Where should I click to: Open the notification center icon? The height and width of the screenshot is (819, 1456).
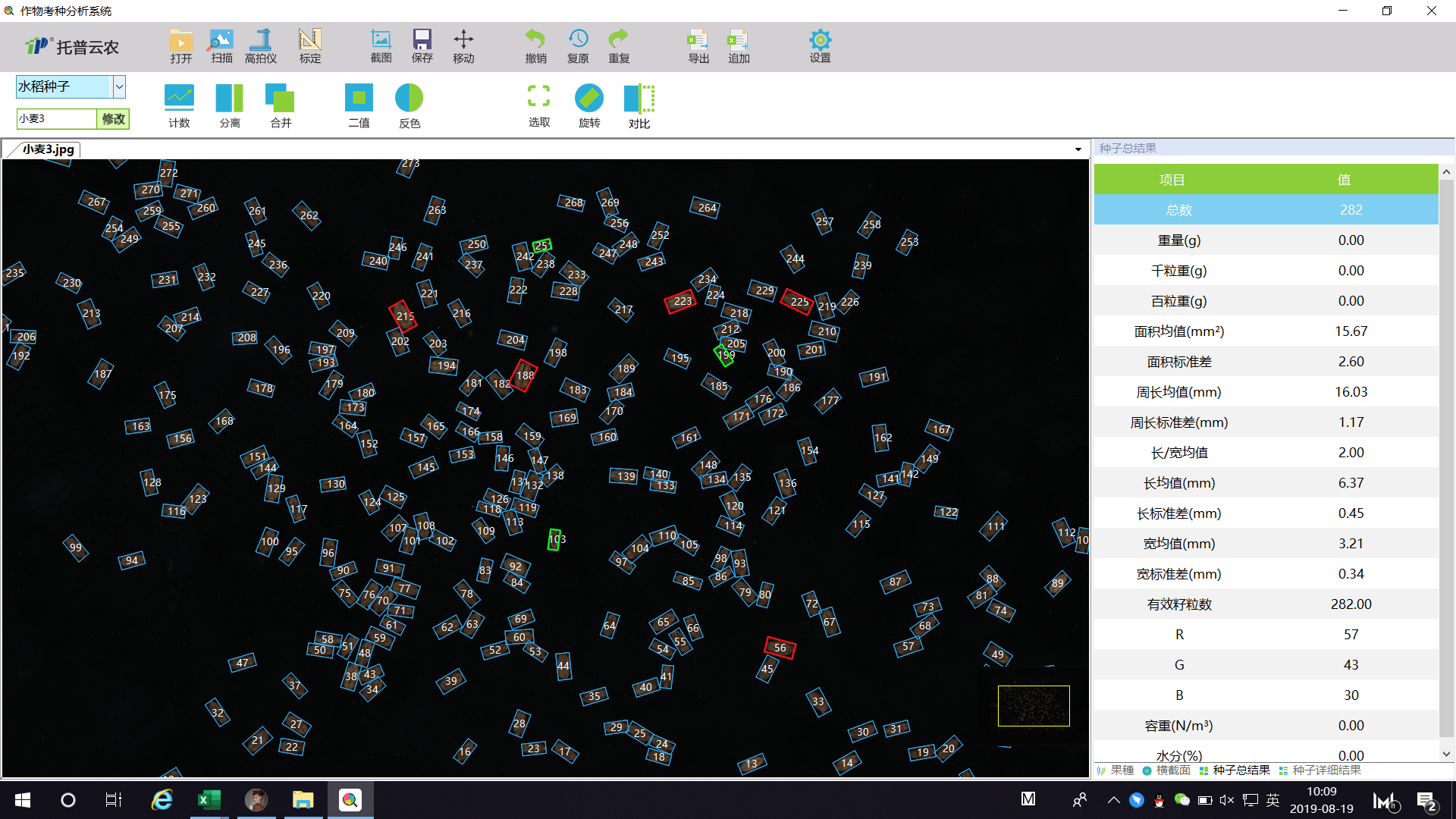tap(1426, 801)
